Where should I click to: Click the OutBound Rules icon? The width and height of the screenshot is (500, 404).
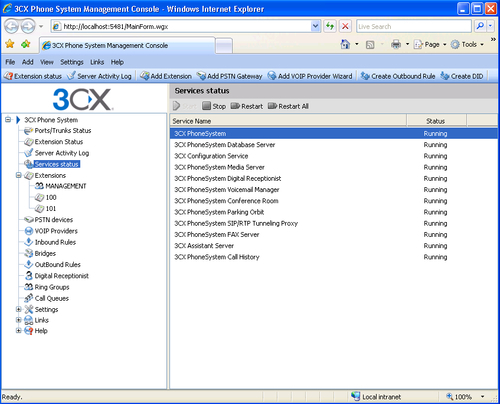tap(29, 264)
